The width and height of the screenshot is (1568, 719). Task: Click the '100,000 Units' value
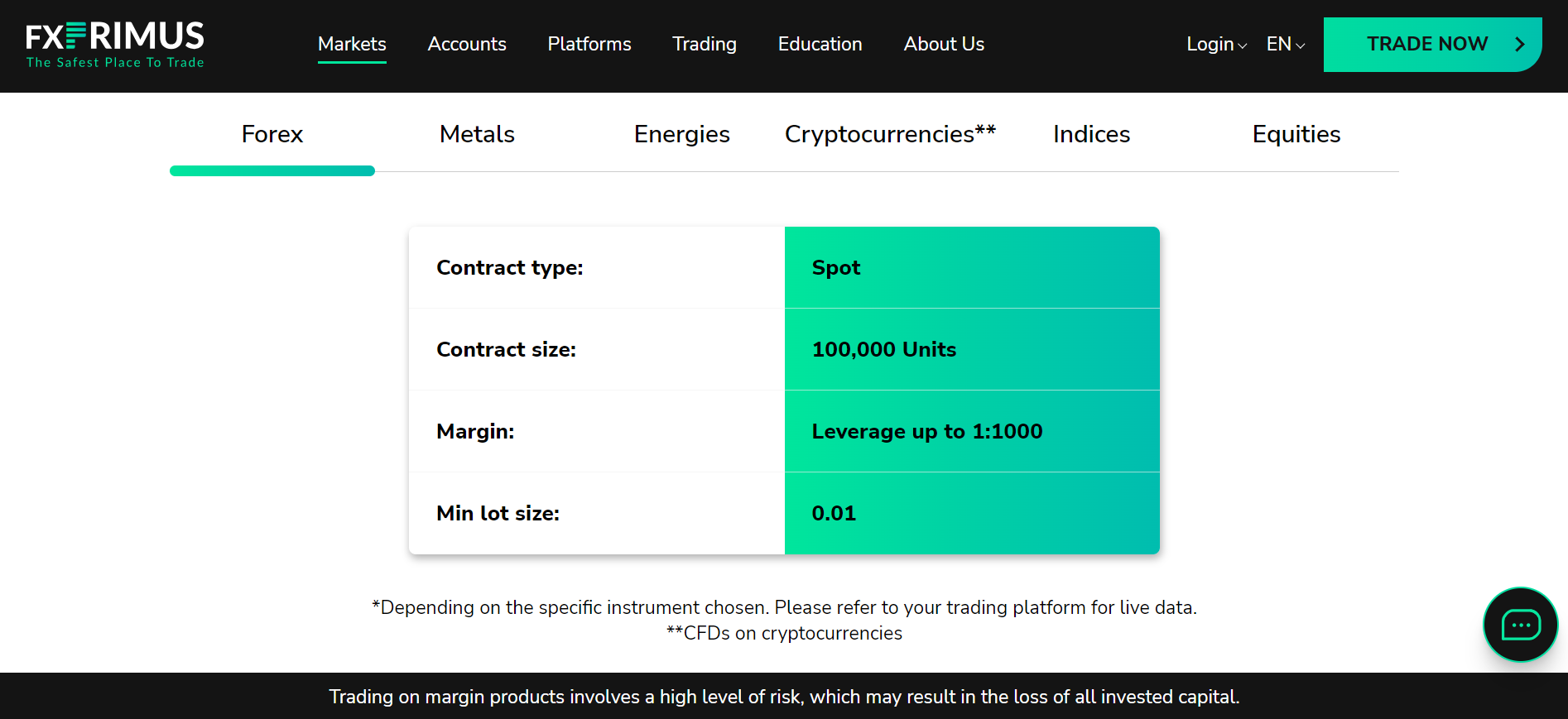[884, 349]
